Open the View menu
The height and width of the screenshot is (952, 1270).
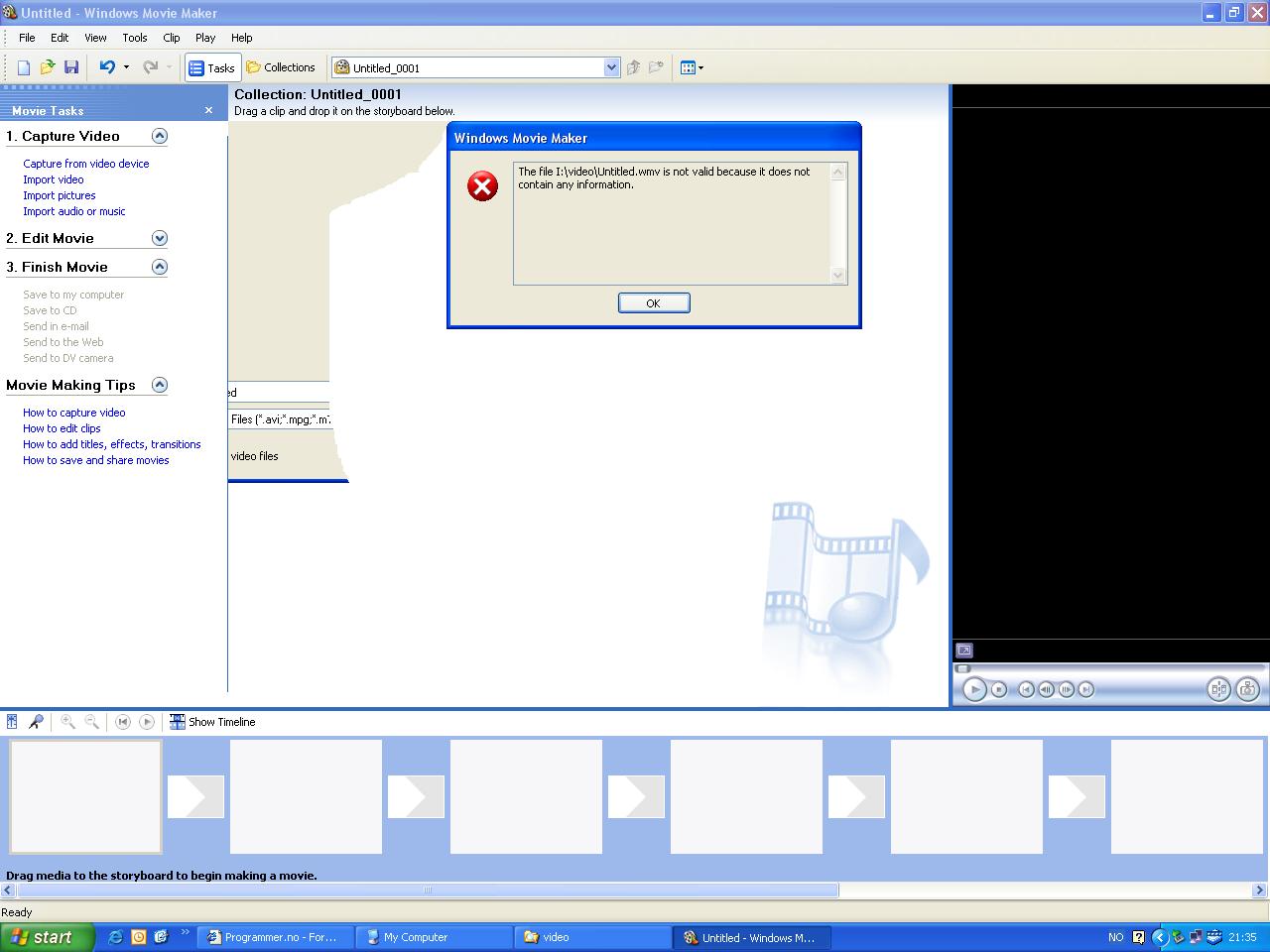95,38
